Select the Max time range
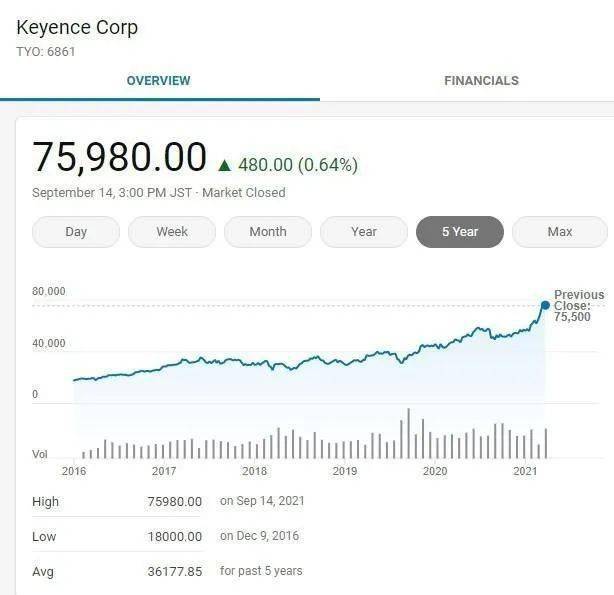 point(560,232)
